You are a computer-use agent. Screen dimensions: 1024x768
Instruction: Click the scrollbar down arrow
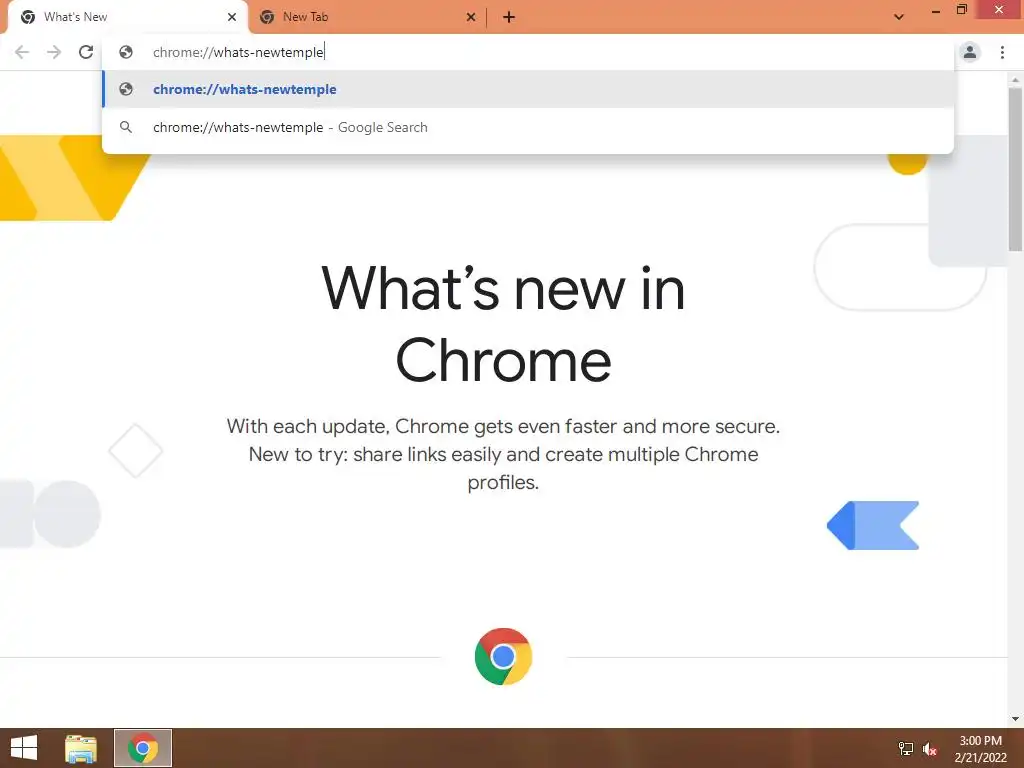(1015, 719)
